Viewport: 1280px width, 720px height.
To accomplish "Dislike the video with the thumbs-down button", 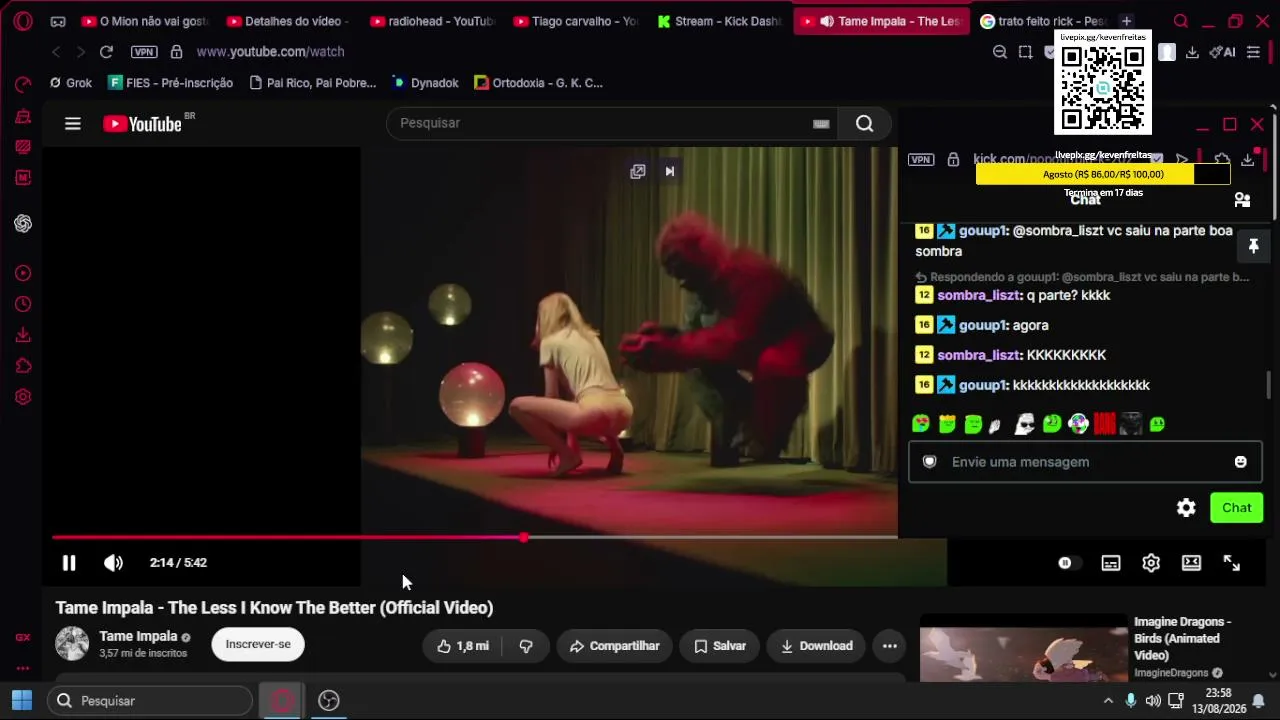I will pyautogui.click(x=526, y=646).
